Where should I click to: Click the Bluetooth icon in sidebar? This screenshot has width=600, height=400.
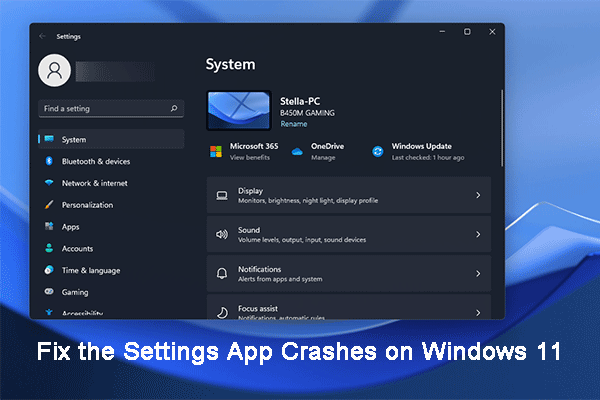pyautogui.click(x=49, y=161)
